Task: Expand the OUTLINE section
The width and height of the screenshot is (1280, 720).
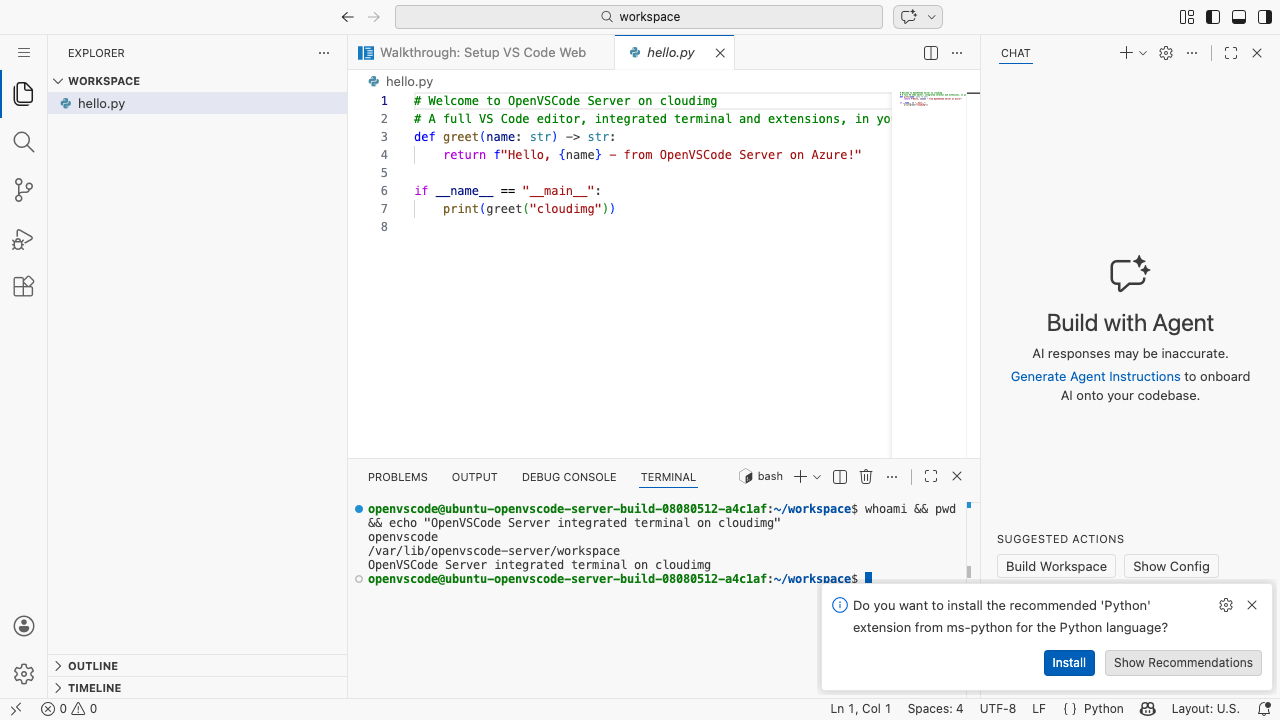Action: pyautogui.click(x=197, y=666)
